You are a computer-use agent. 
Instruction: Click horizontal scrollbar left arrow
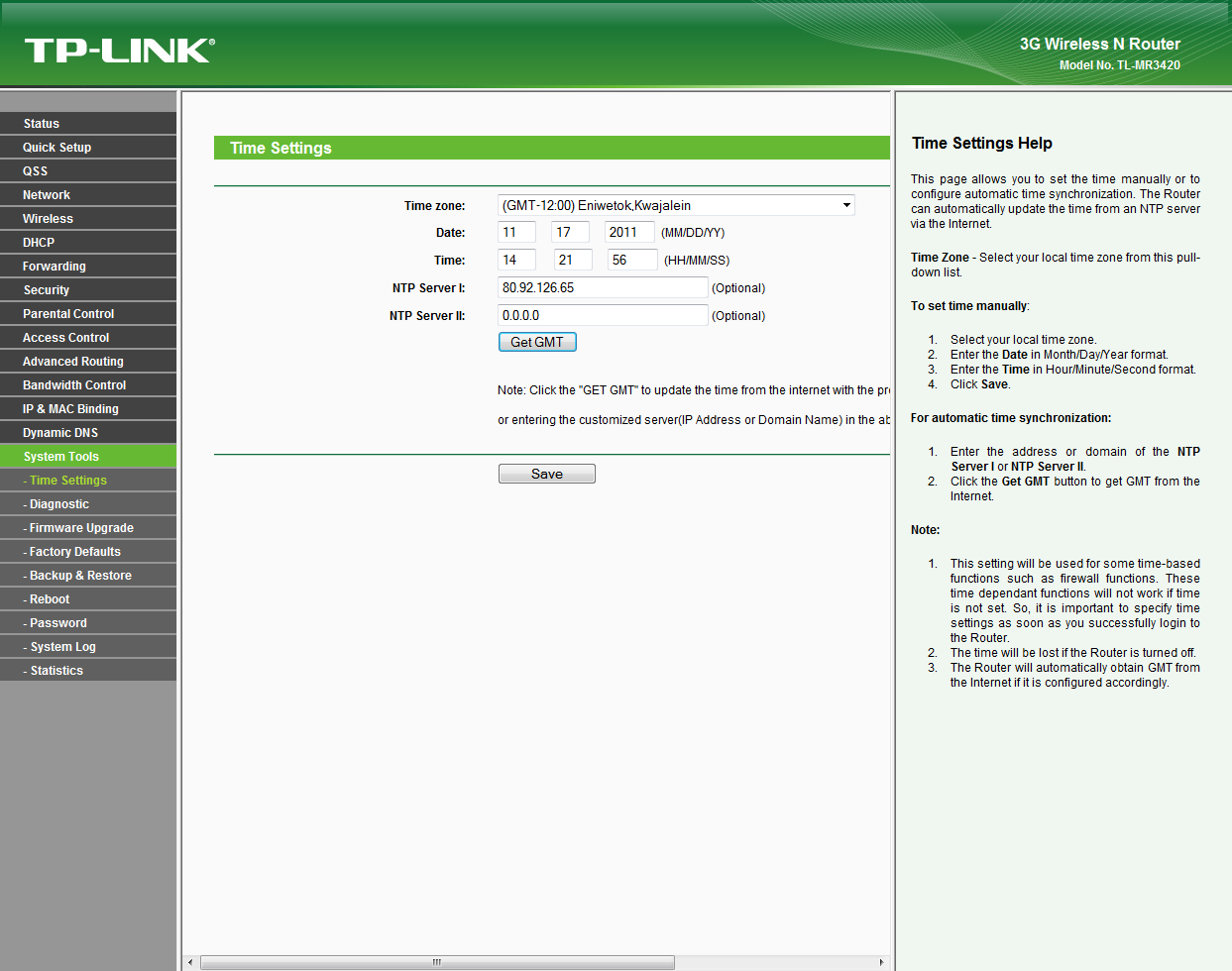pos(191,962)
